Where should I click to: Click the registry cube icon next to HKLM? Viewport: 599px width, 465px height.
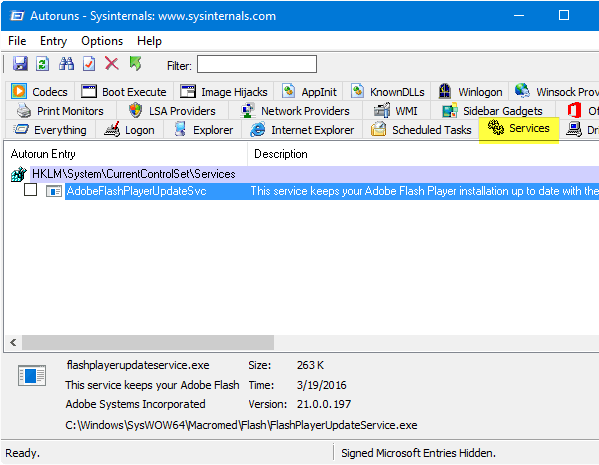click(x=18, y=174)
